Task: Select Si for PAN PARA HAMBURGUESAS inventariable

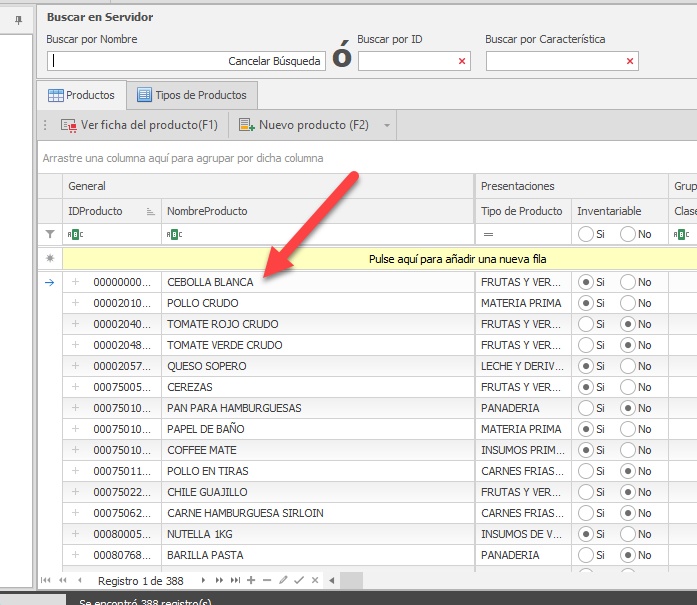Action: click(586, 408)
